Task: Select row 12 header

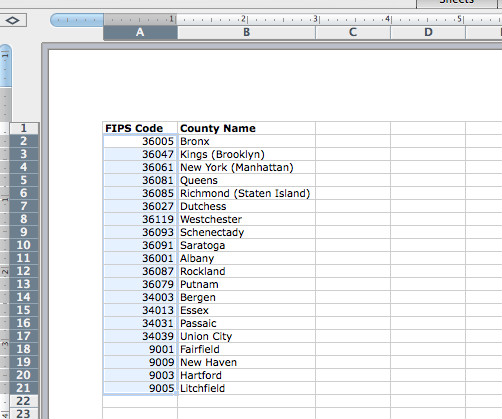Action: [24, 271]
